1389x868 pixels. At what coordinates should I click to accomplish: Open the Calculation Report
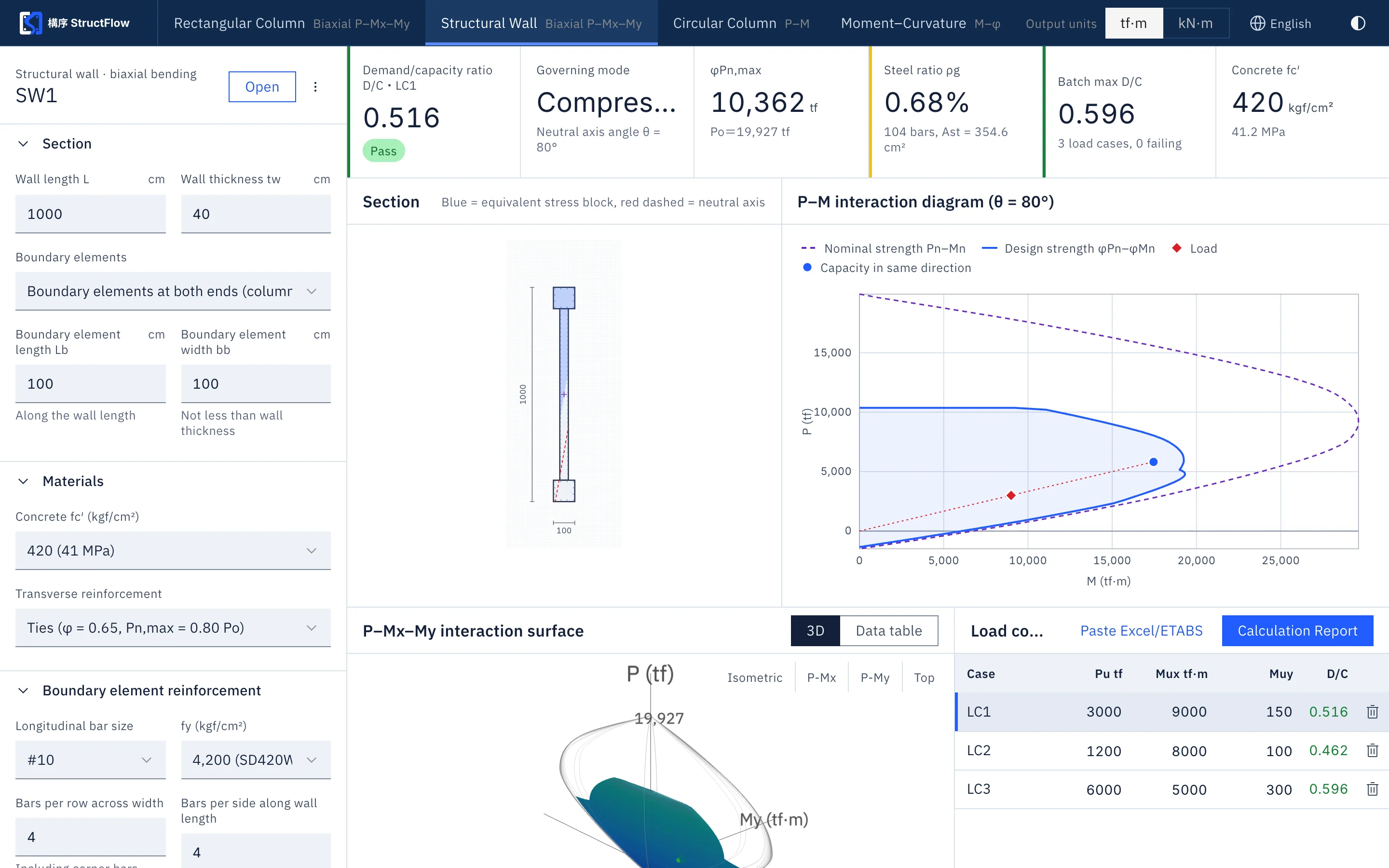click(1297, 630)
